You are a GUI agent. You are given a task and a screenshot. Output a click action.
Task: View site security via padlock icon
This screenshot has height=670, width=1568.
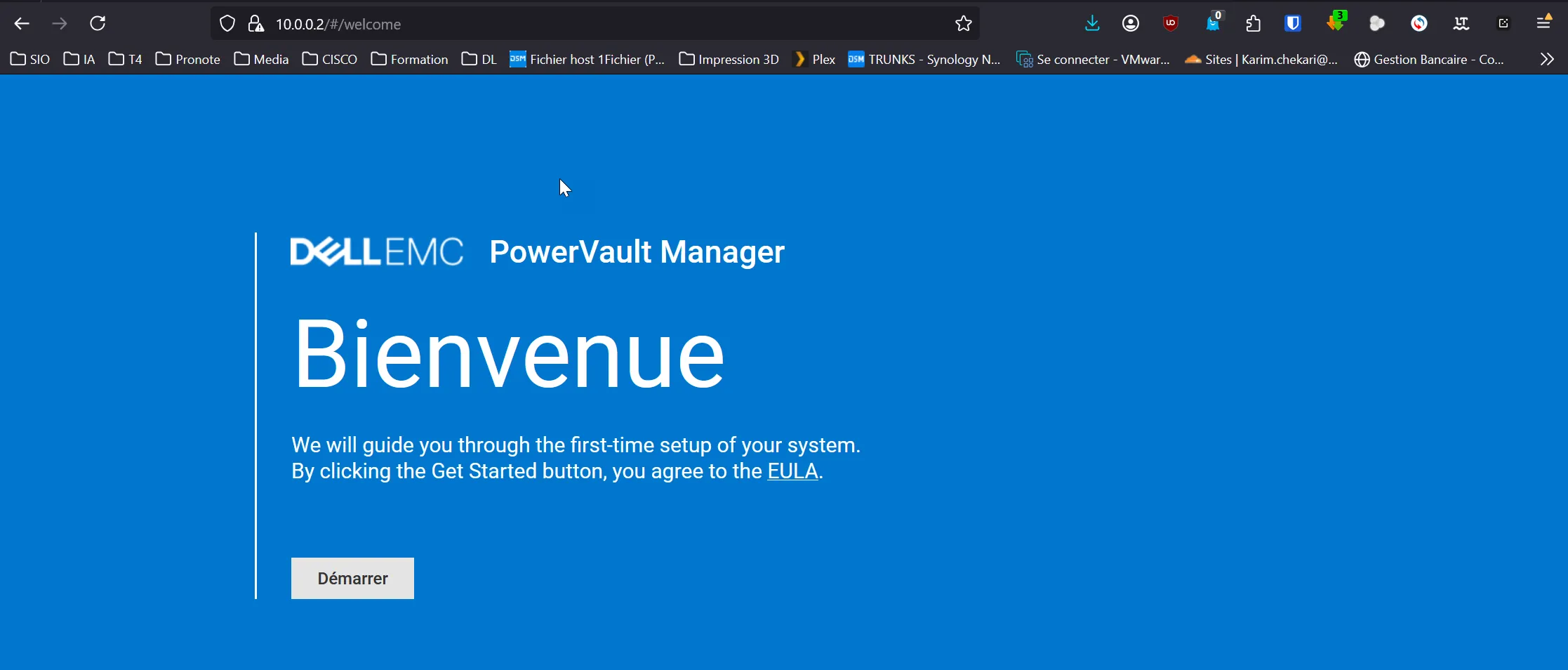coord(256,24)
